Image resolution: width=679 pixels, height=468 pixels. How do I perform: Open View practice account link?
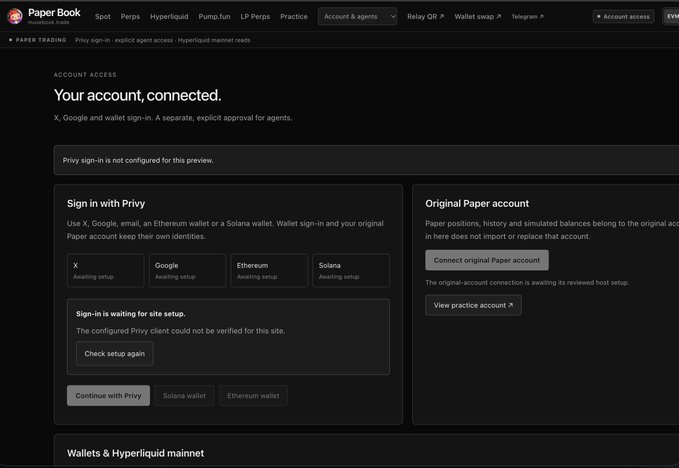[473, 305]
